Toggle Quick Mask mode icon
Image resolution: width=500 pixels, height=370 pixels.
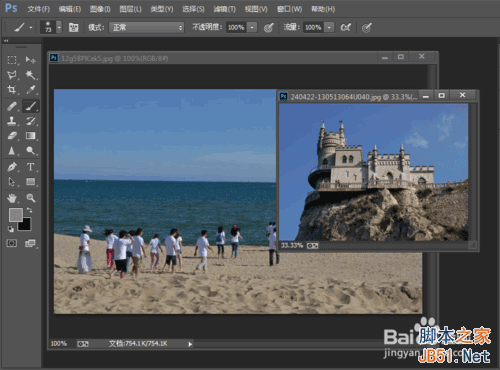tap(12, 243)
